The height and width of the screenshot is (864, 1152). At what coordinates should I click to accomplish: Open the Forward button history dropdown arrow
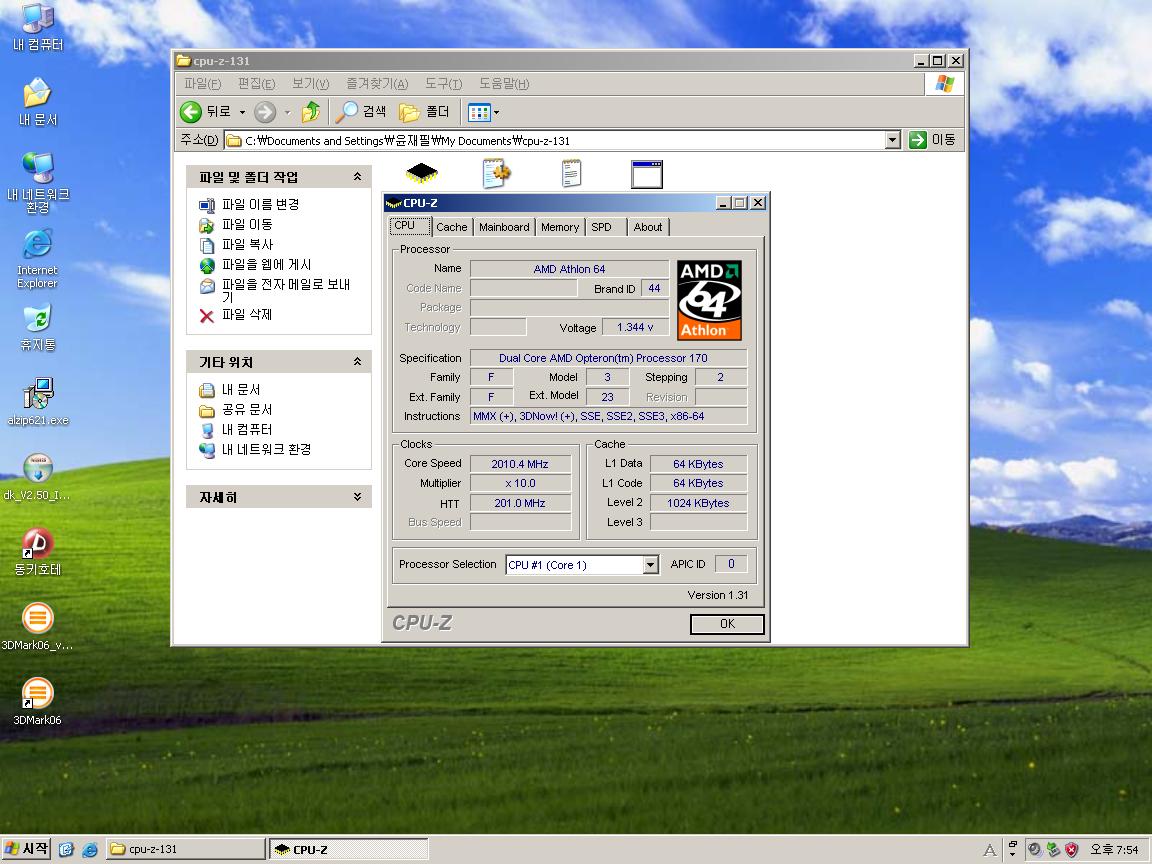pos(287,112)
